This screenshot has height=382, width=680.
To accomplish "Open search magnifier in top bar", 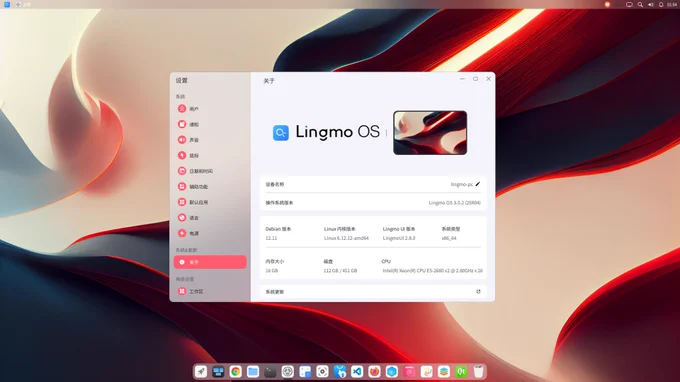I will (x=640, y=4).
